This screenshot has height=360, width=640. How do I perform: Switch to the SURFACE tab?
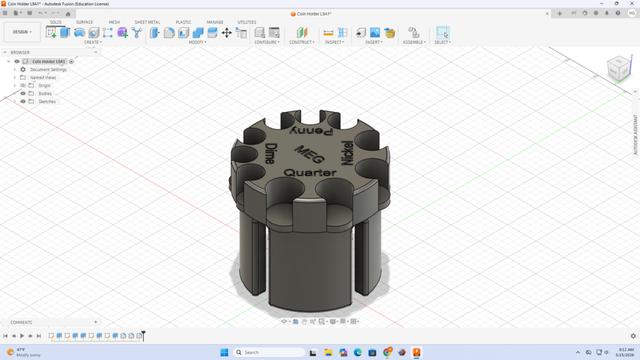(84, 22)
